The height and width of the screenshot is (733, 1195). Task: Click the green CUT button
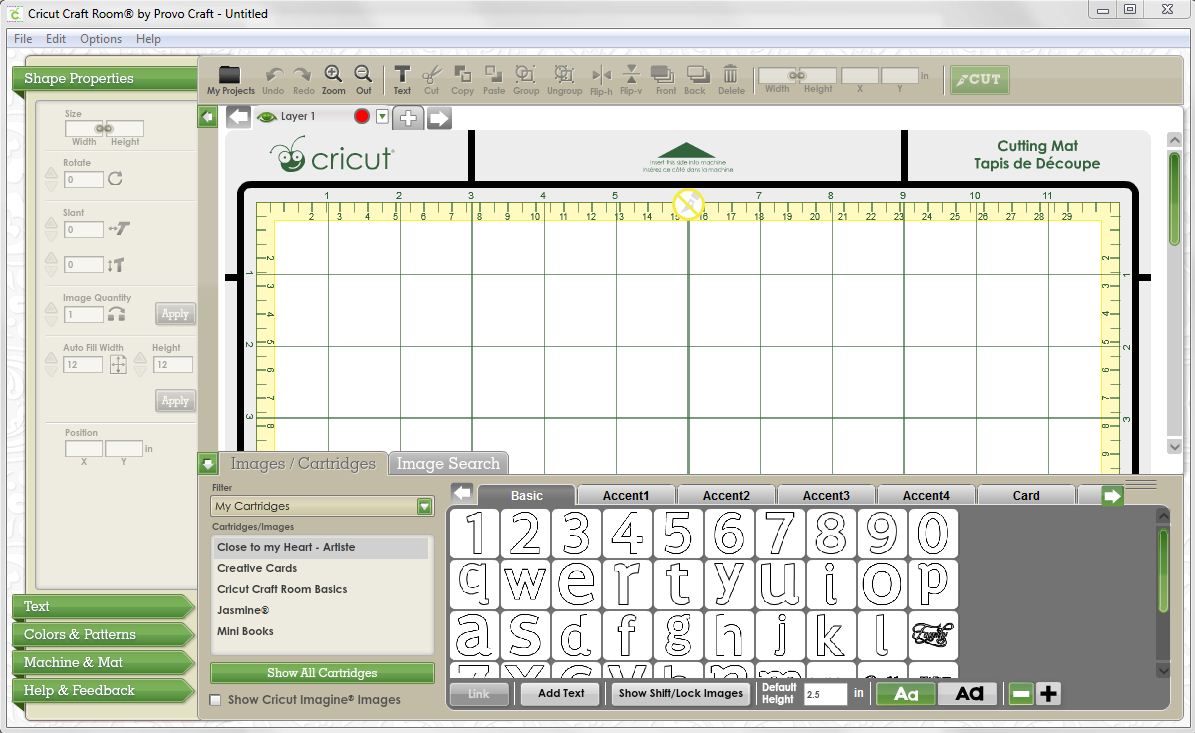point(980,79)
